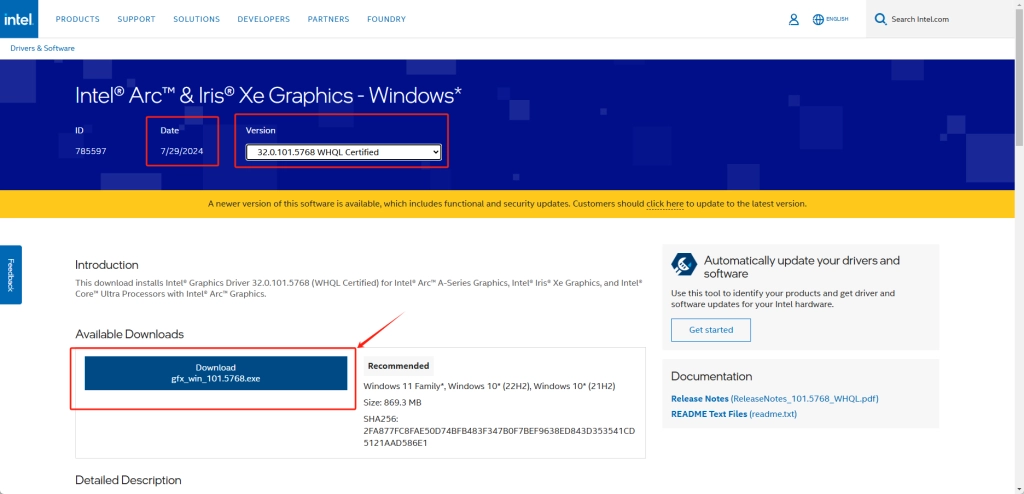Click the search magnifier icon

[x=880, y=19]
